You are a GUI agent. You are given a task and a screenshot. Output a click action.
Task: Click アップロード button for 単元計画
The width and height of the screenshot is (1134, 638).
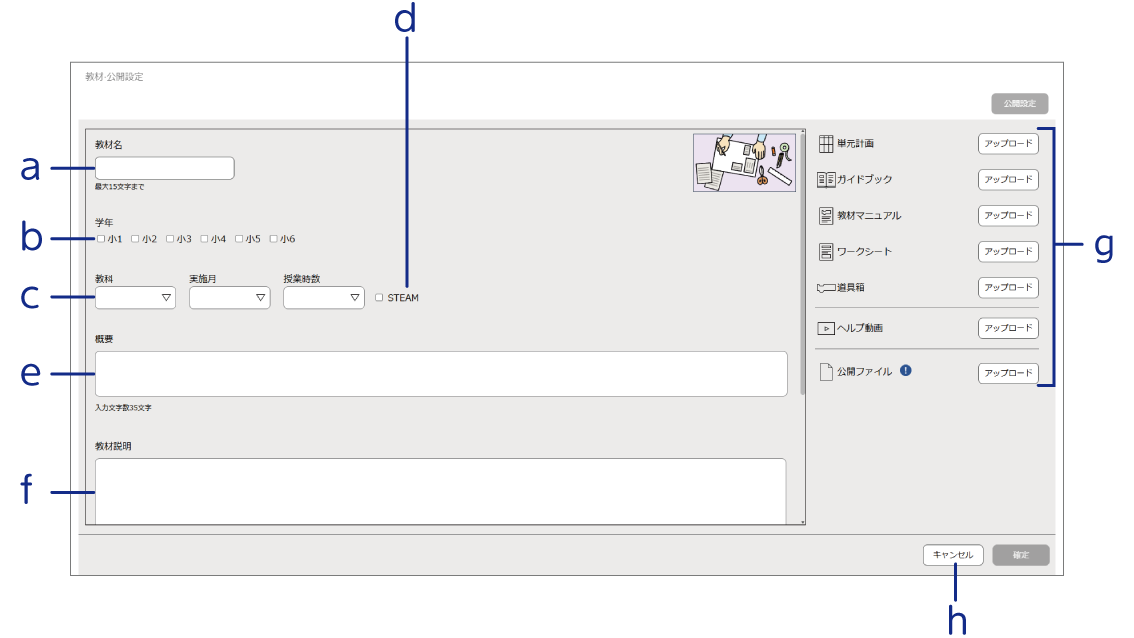[x=1007, y=144]
